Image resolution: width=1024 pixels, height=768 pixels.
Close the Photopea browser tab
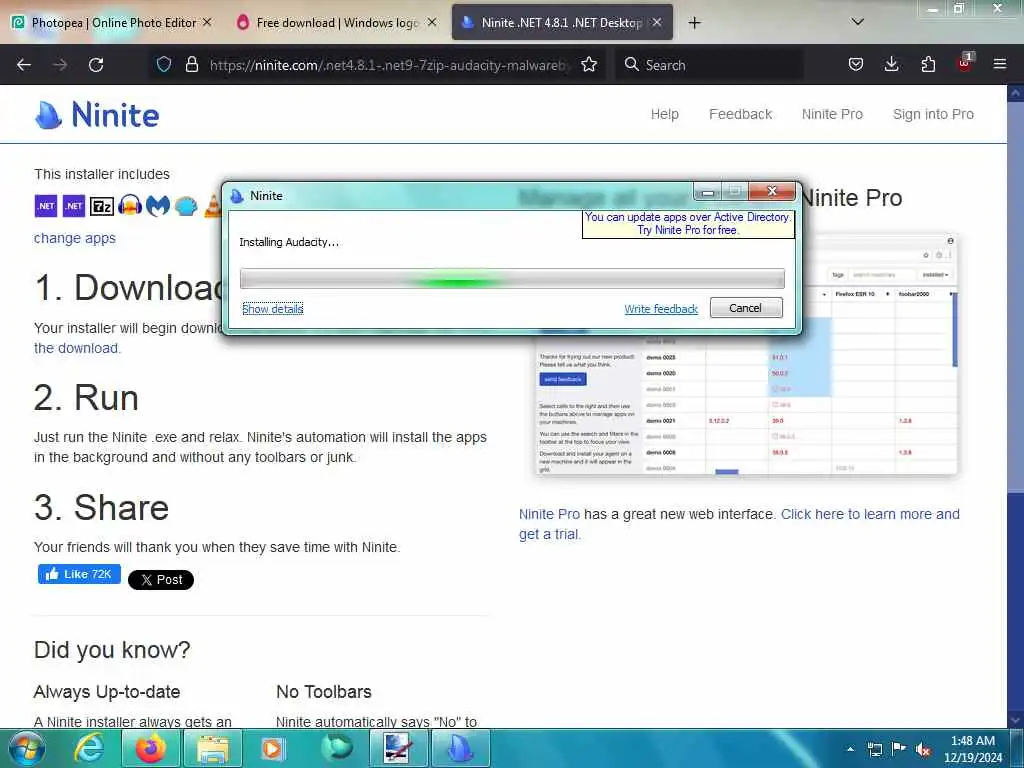click(x=207, y=22)
